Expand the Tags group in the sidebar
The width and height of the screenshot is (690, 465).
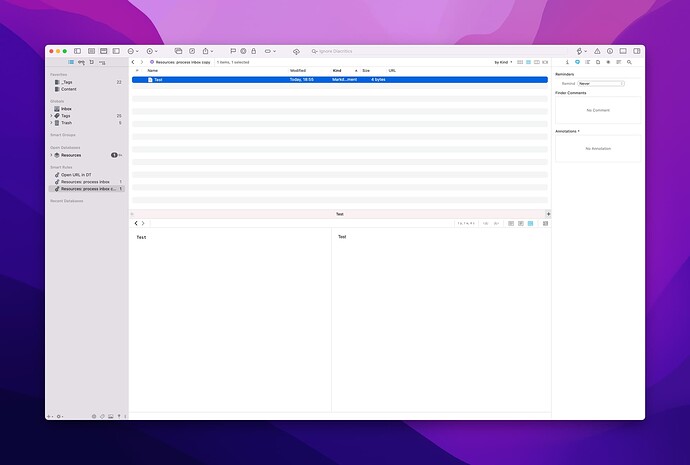51,116
